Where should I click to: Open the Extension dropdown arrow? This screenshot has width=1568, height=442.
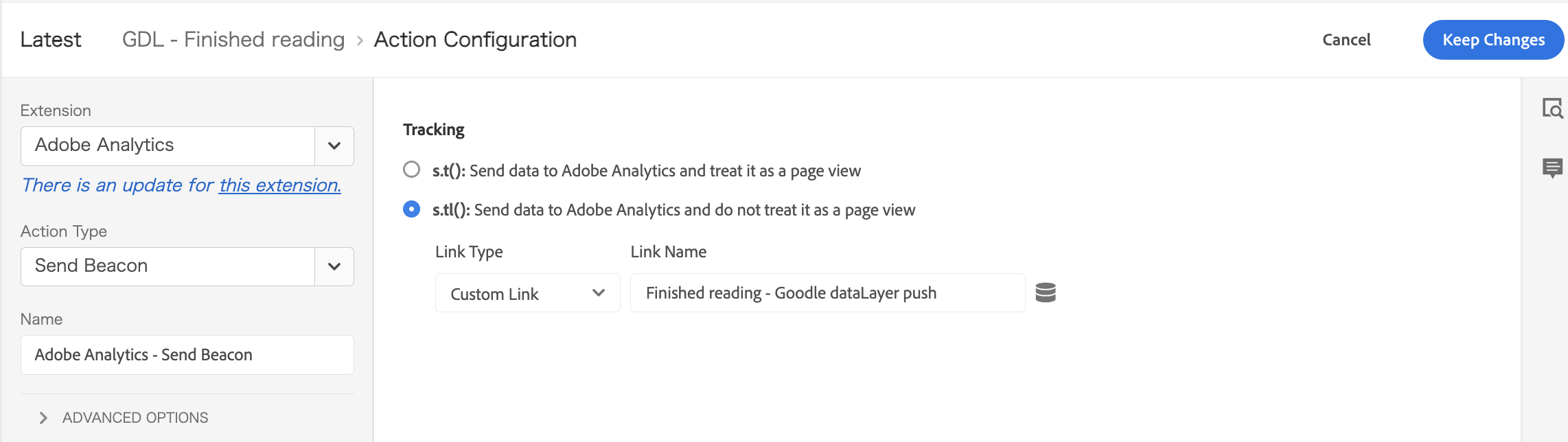[x=334, y=146]
